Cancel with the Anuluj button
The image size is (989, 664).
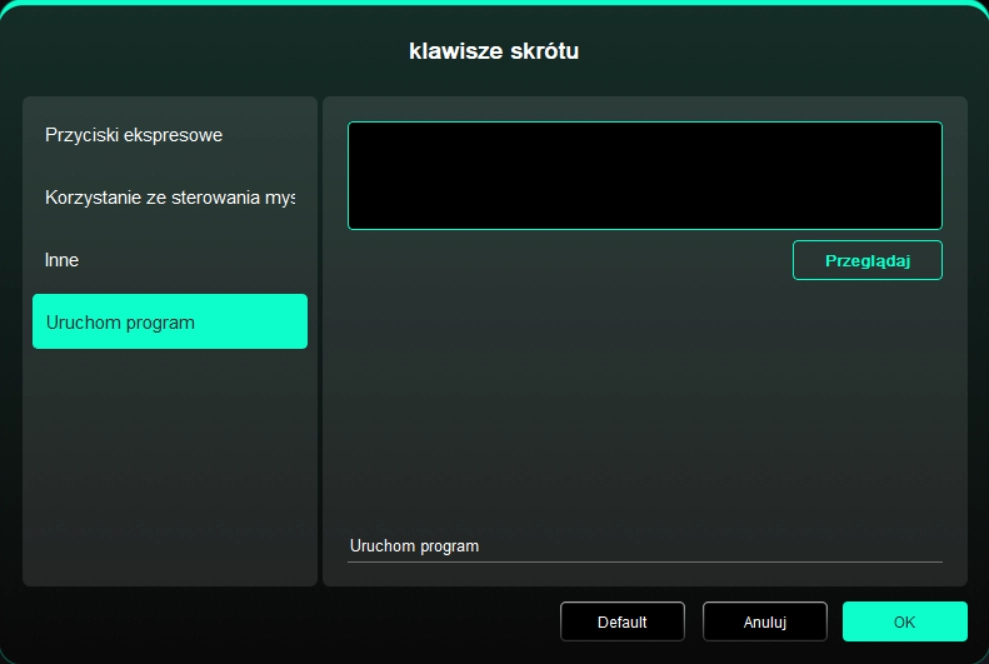click(x=764, y=622)
